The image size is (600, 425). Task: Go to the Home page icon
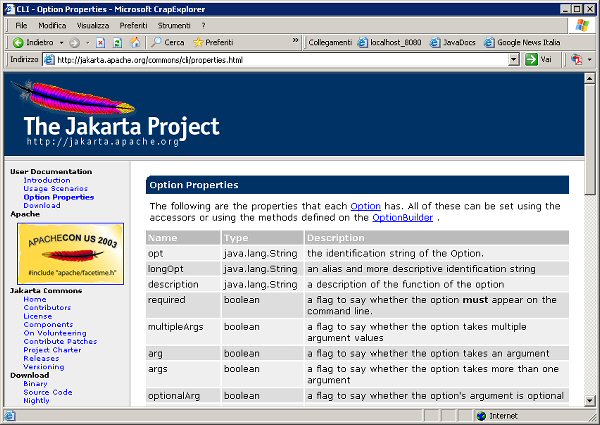[x=135, y=42]
